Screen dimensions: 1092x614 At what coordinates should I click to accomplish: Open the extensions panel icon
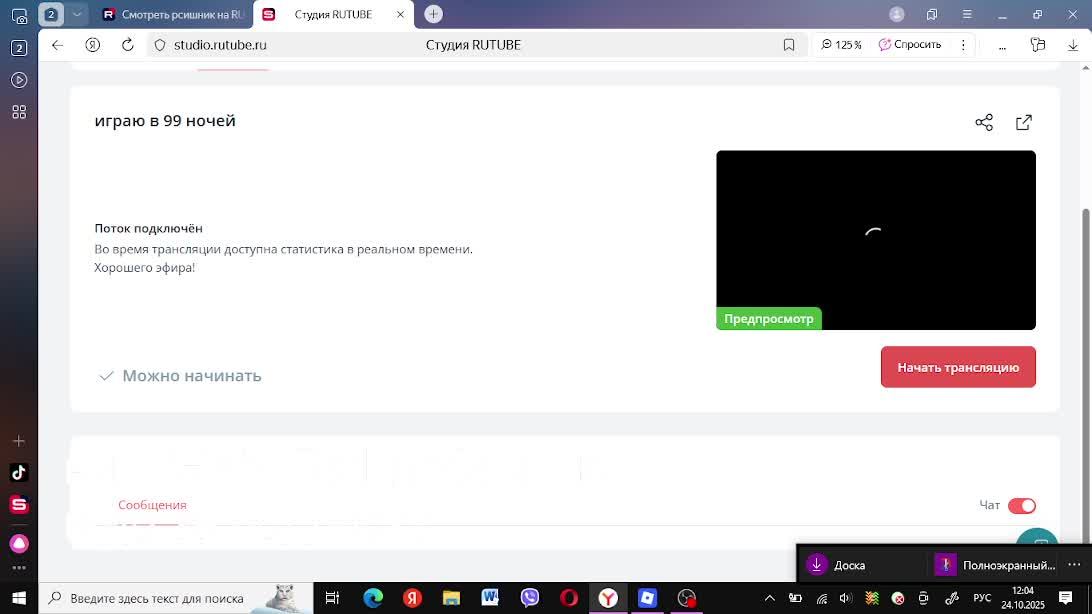pos(1038,45)
